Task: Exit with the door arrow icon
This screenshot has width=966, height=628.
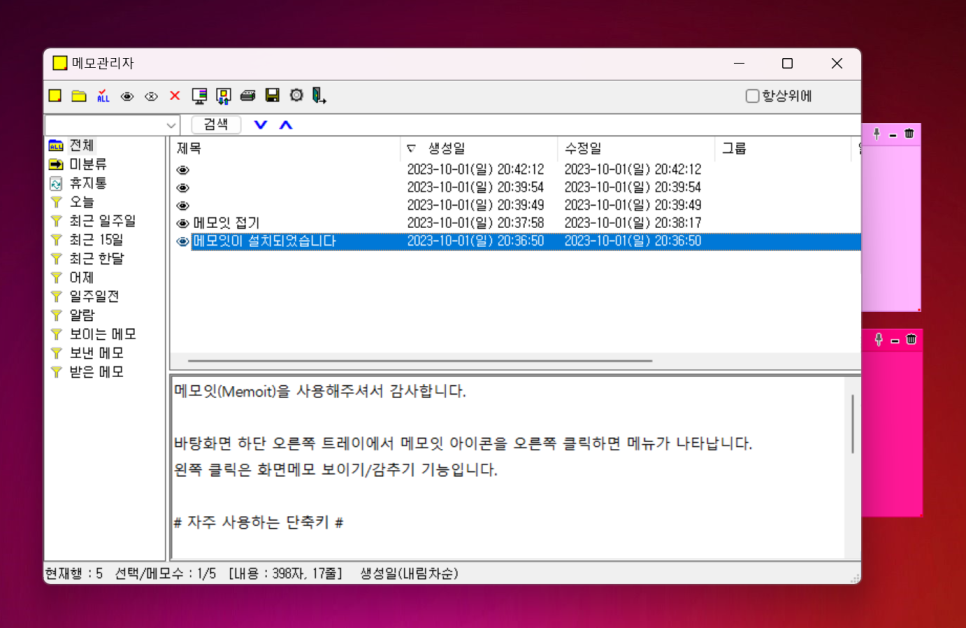Action: 319,96
